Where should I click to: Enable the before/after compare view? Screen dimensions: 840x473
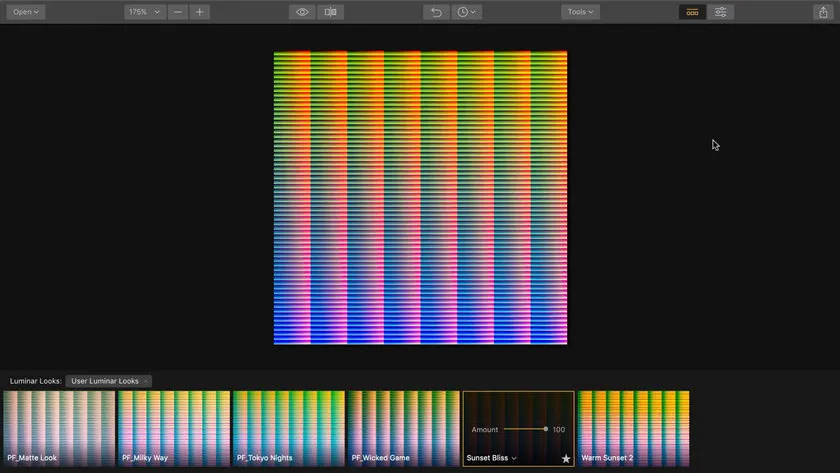pos(331,12)
